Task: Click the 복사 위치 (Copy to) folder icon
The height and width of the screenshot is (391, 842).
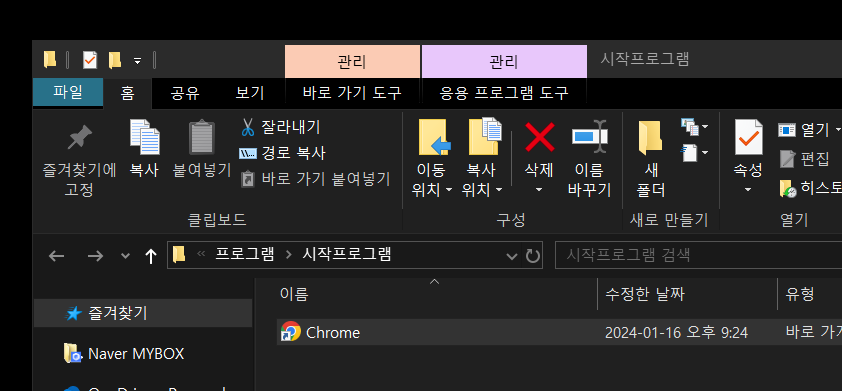Action: pos(484,137)
